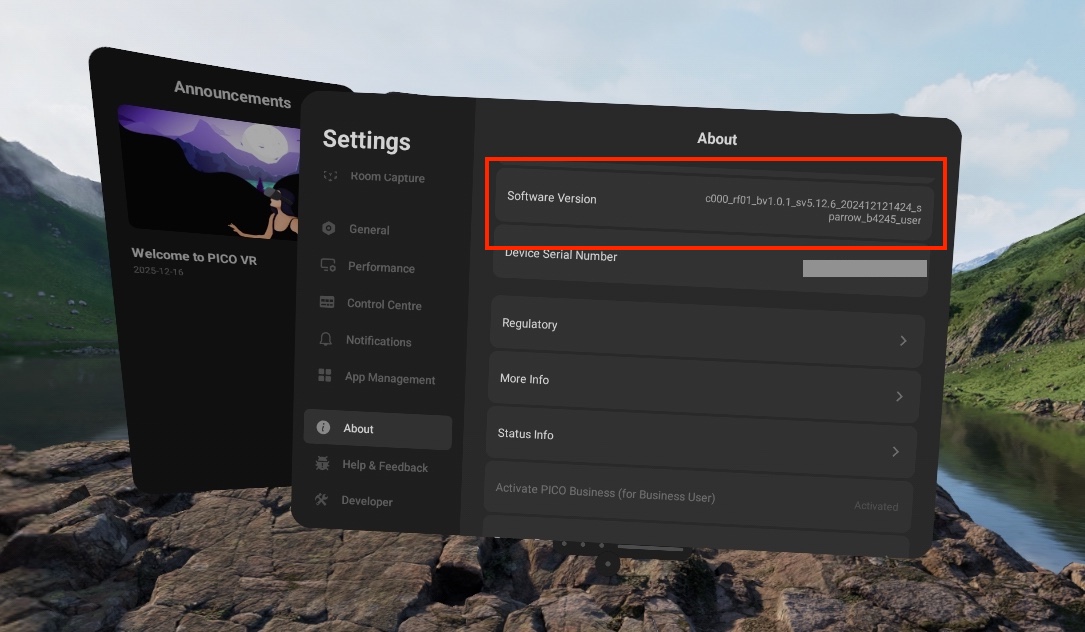This screenshot has height=632, width=1085.
Task: Open the Regulatory row
Action: pyautogui.click(x=707, y=331)
